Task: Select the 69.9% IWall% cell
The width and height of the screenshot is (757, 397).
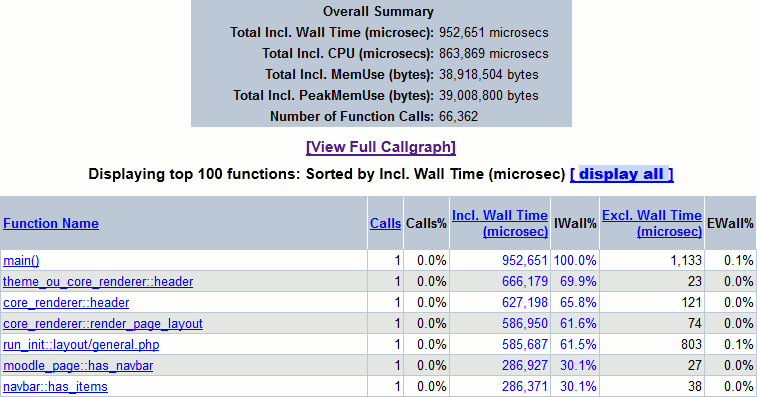Action: coord(578,282)
